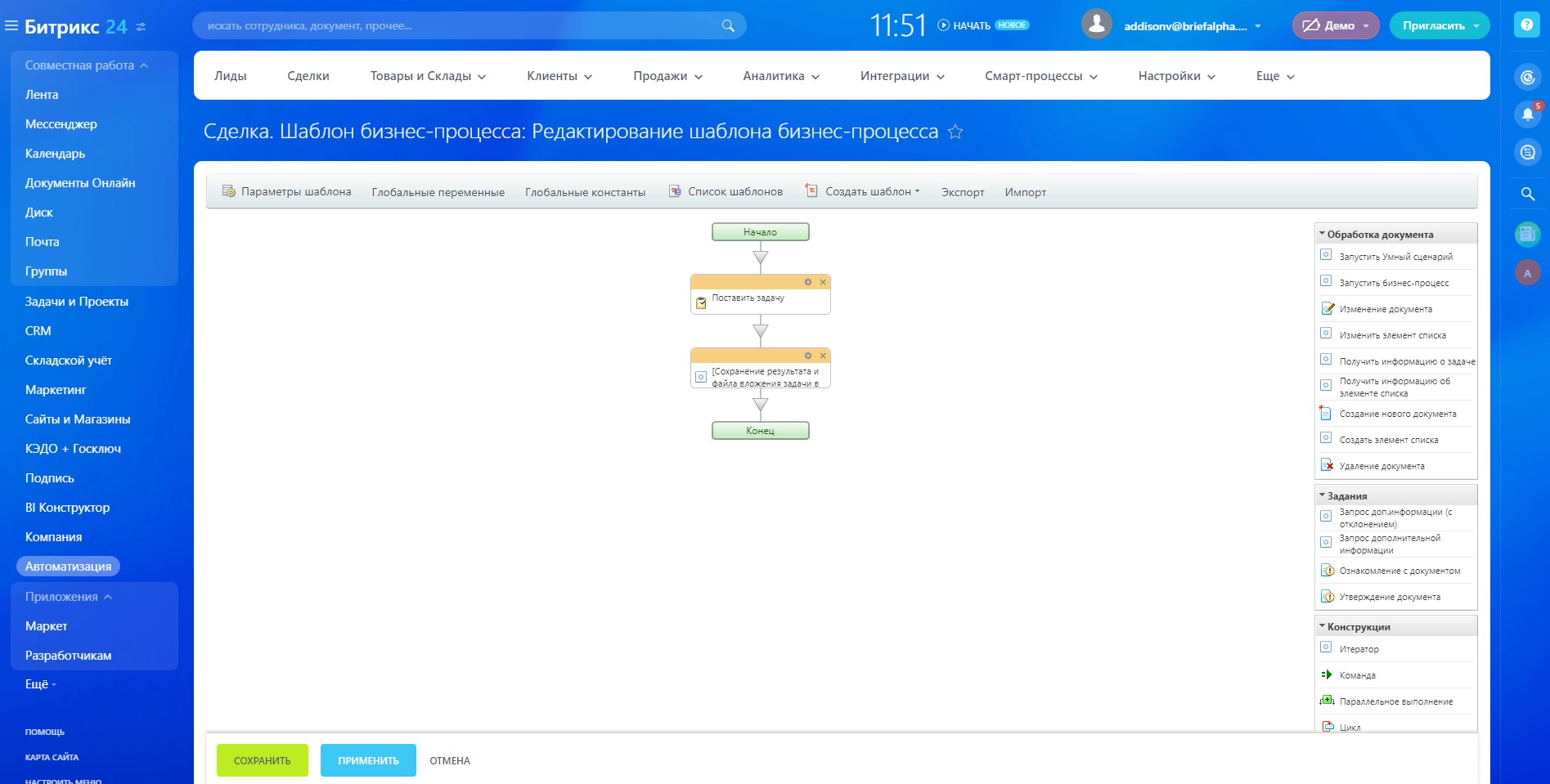Open gear settings on Сохранение результата block
The width and height of the screenshot is (1550, 784).
tap(807, 356)
